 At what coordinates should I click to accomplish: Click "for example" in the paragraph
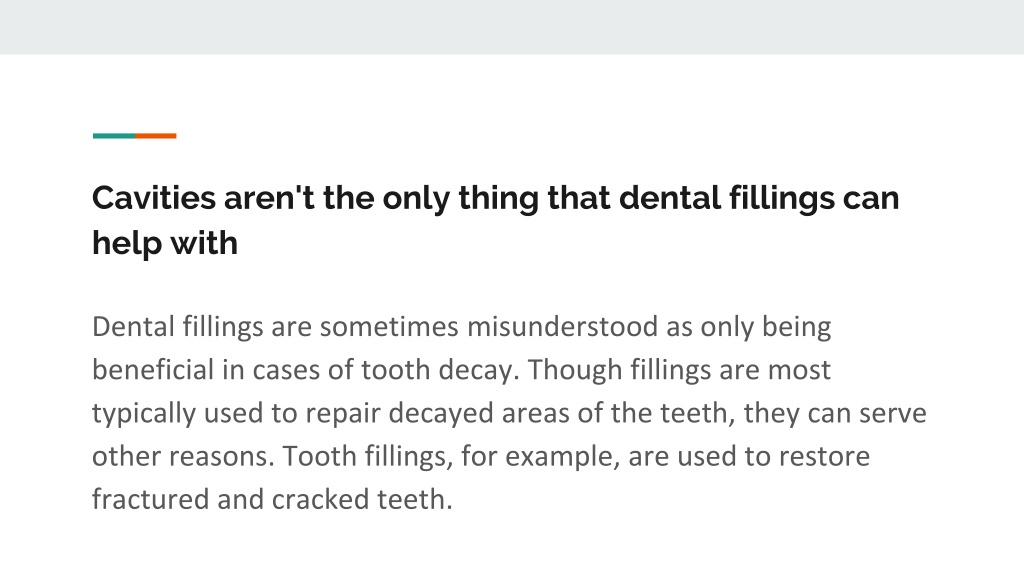pyautogui.click(x=537, y=456)
